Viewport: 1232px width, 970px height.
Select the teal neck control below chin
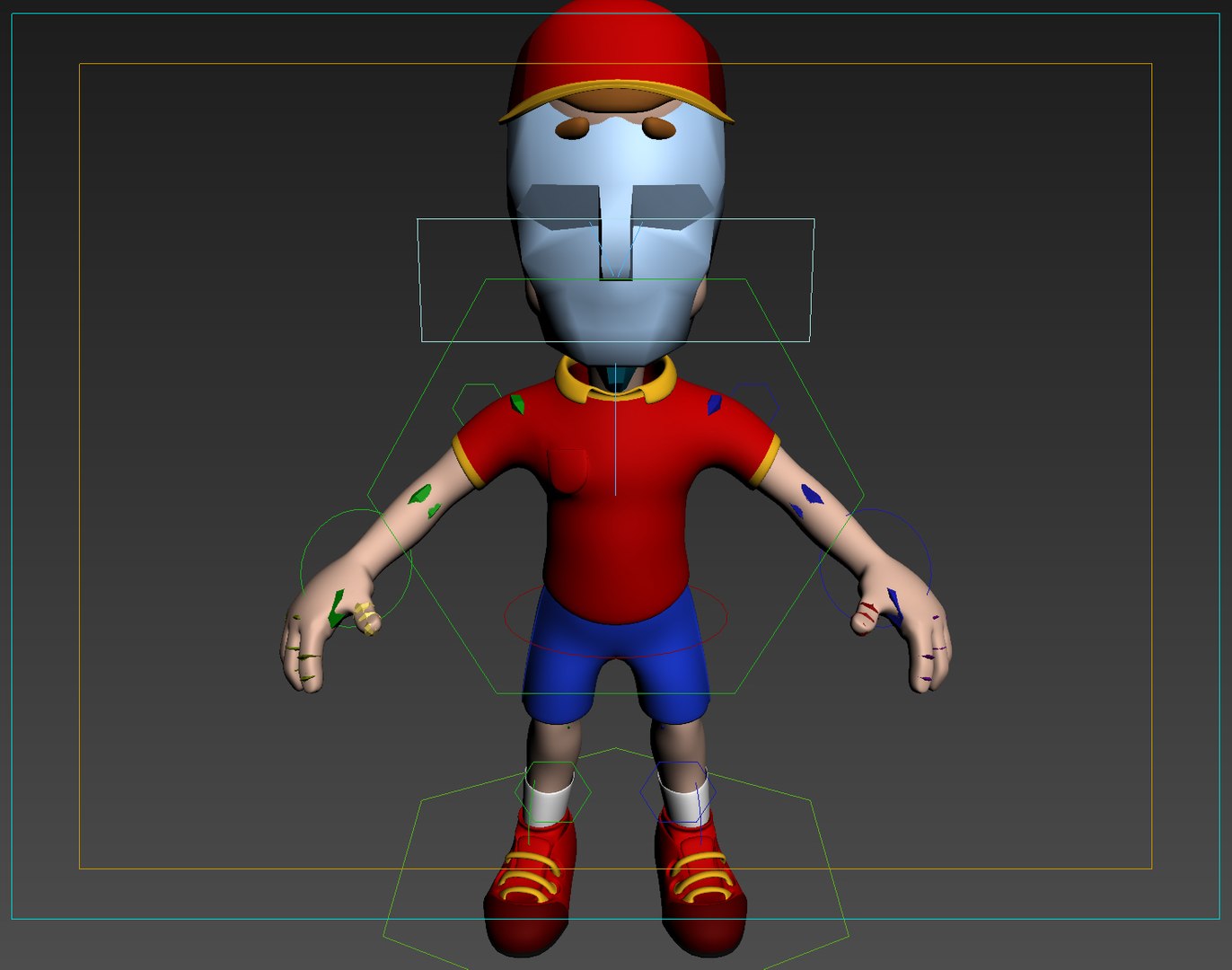tap(615, 378)
